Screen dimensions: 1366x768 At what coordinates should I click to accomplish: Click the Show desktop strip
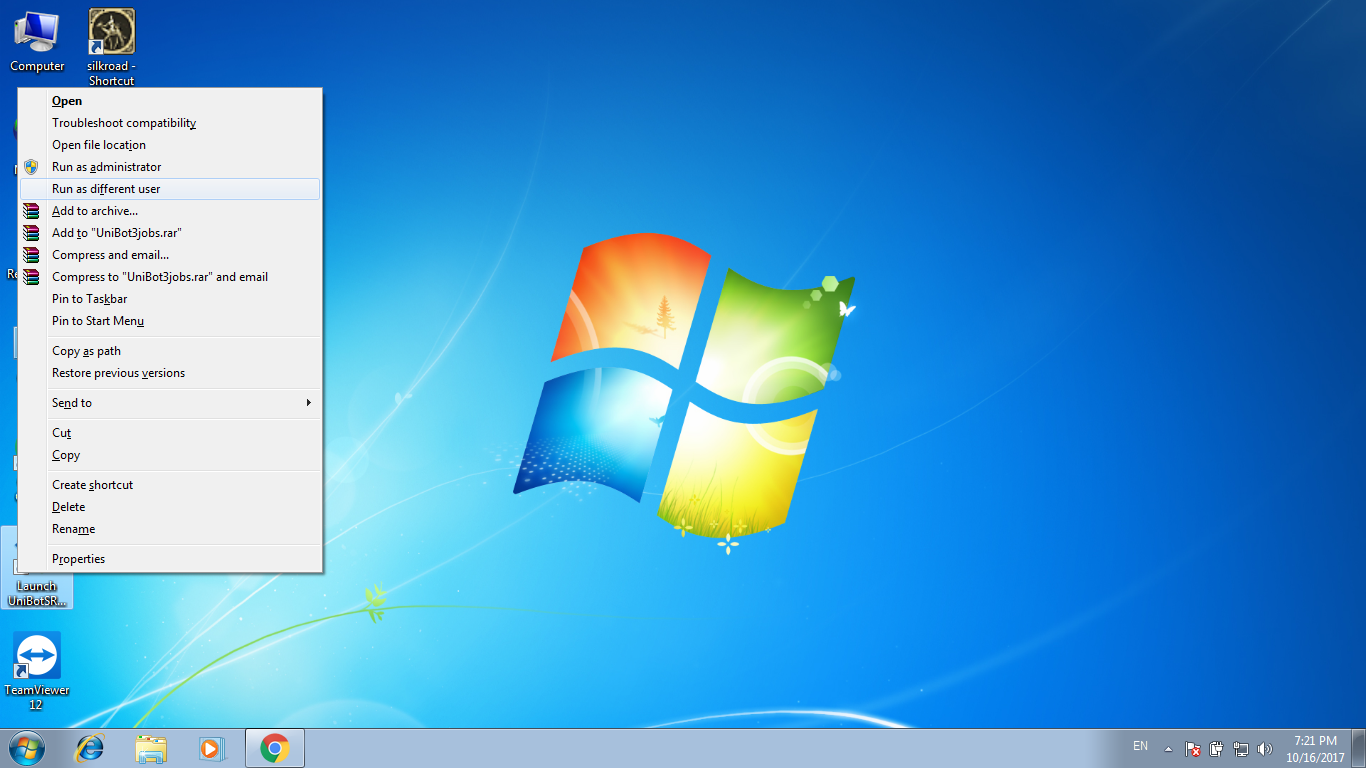click(1359, 748)
